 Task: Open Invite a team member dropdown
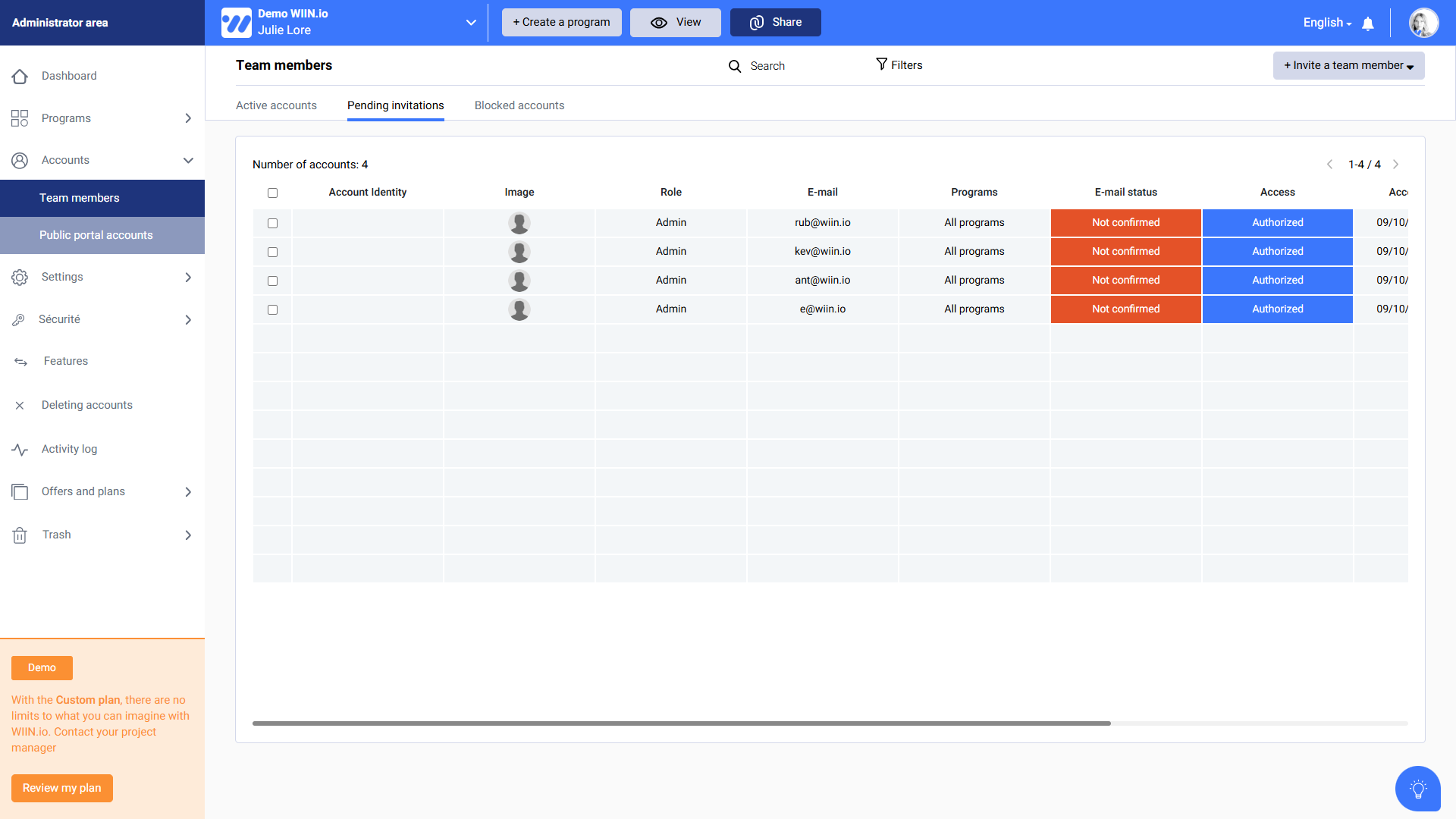1348,65
